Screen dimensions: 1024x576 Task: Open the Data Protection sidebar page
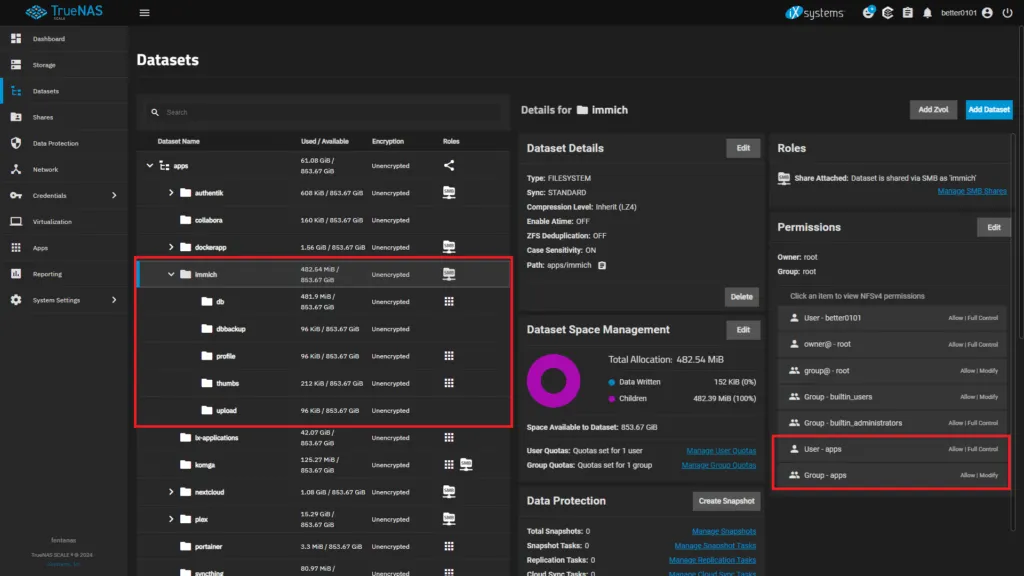pyautogui.click(x=55, y=143)
